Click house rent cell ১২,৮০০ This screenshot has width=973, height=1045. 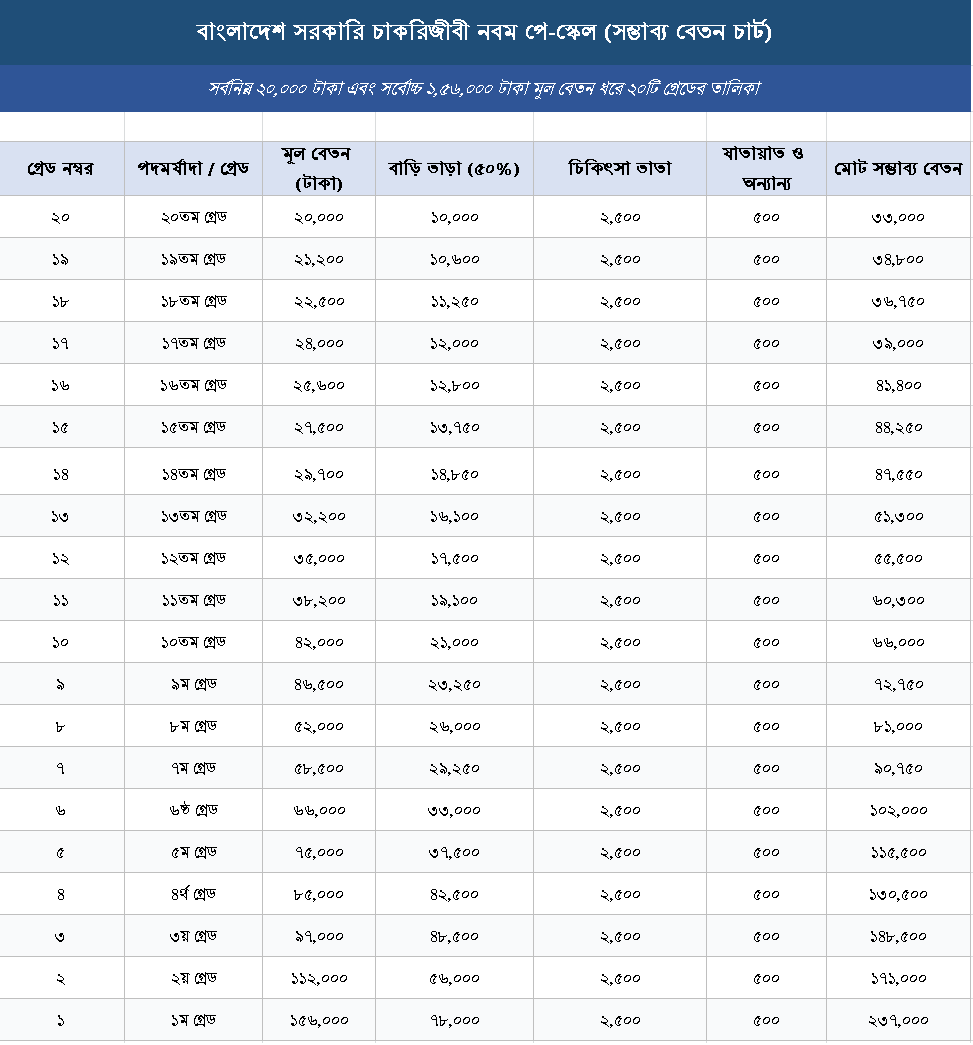pos(454,385)
